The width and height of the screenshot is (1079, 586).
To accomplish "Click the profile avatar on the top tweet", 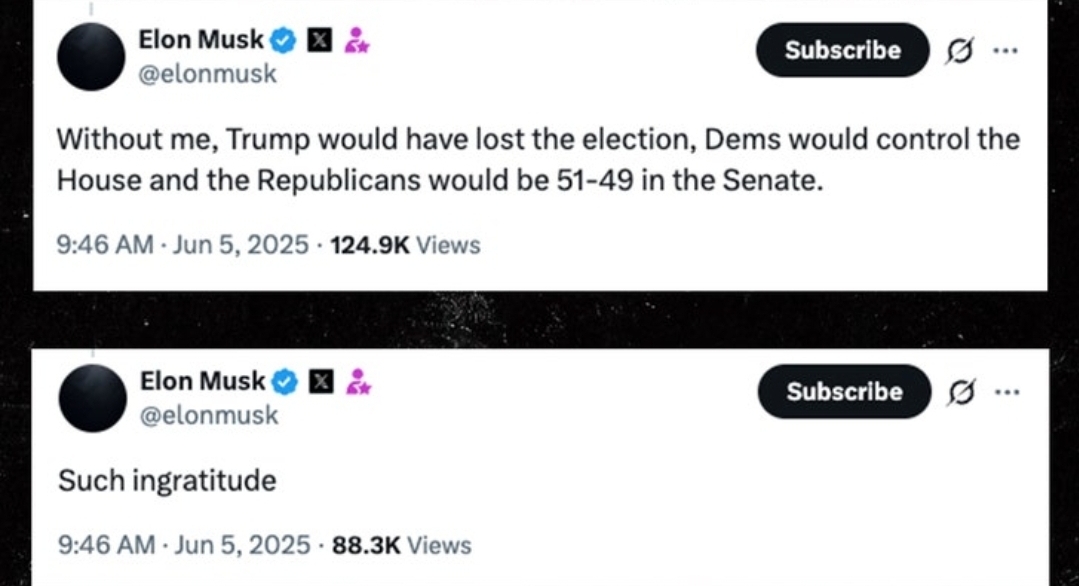I will 91,57.
